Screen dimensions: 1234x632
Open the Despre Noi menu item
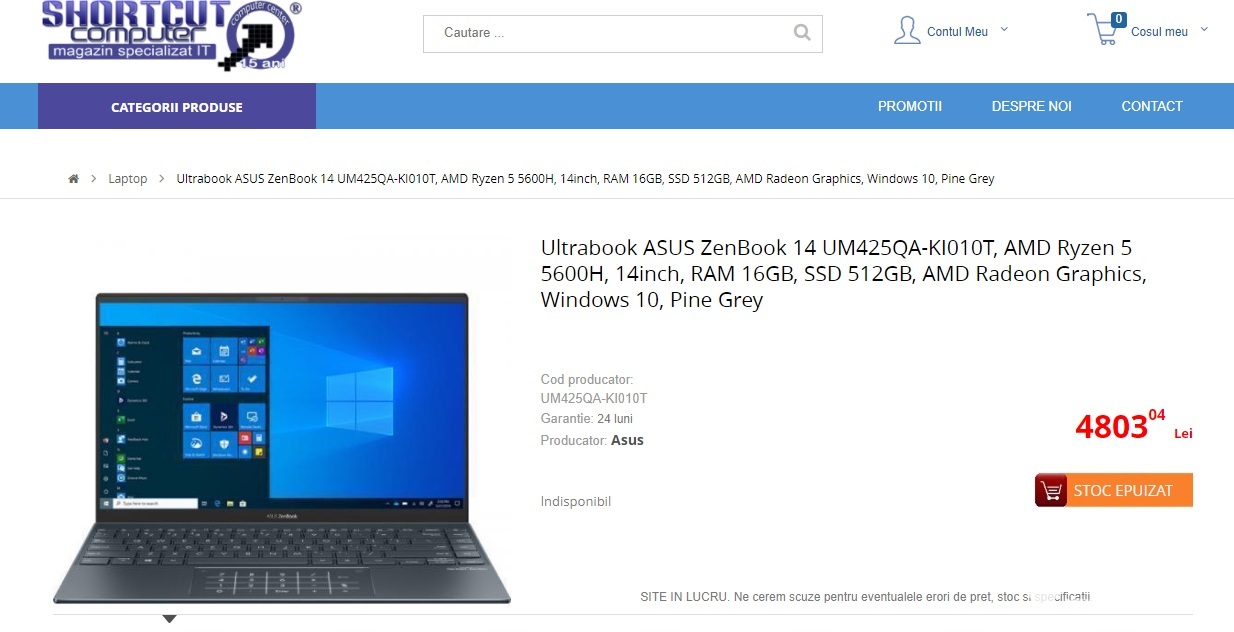click(1031, 106)
